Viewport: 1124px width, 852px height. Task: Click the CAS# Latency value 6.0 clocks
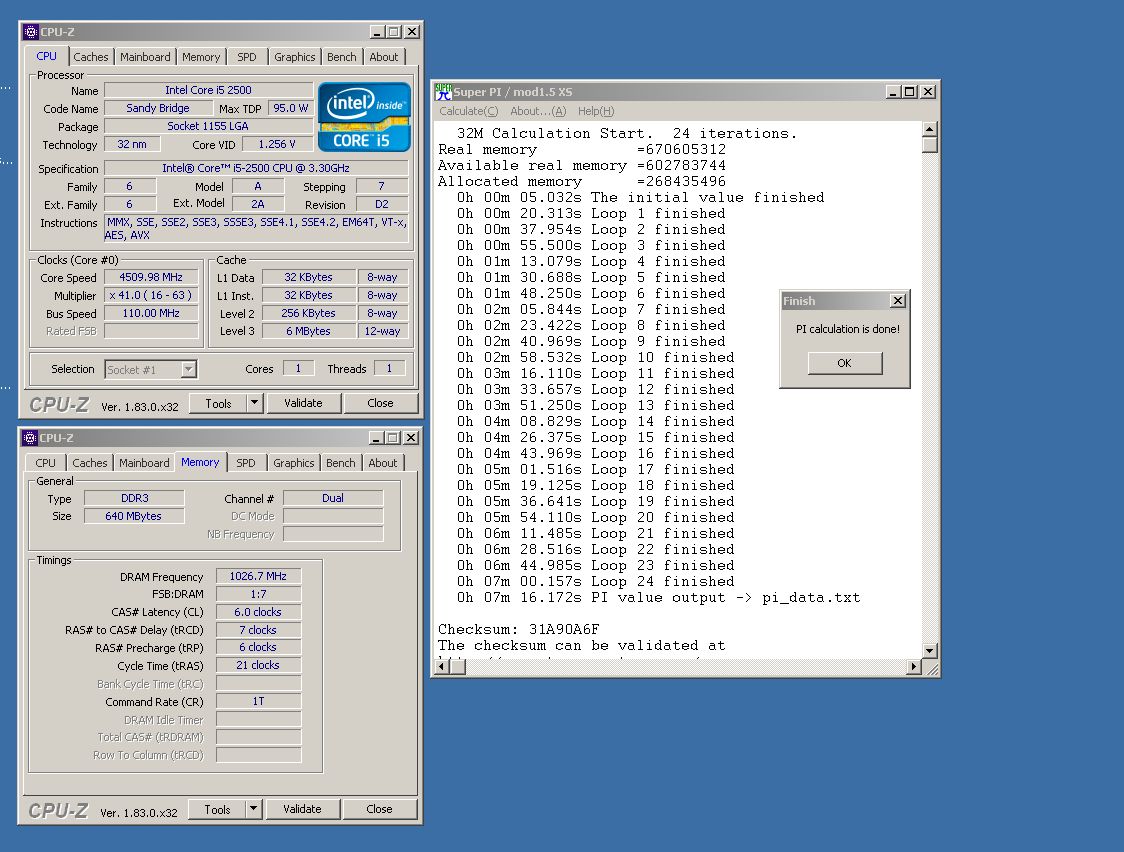tap(259, 612)
